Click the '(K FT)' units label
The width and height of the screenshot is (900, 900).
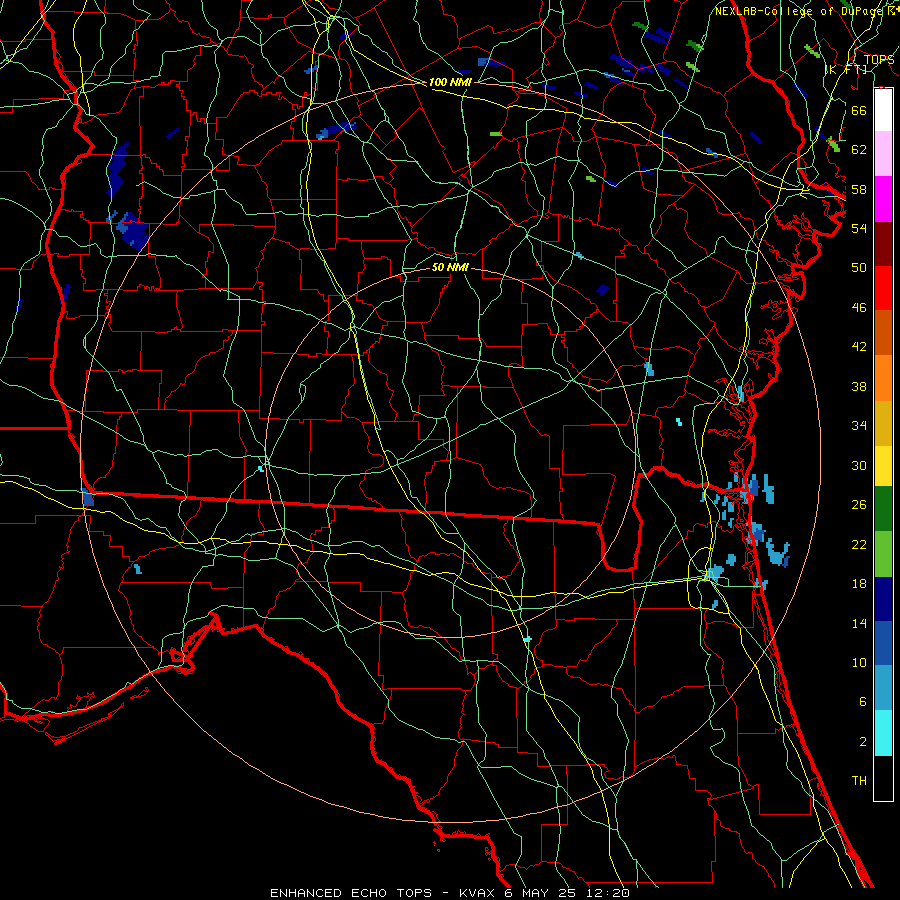846,69
